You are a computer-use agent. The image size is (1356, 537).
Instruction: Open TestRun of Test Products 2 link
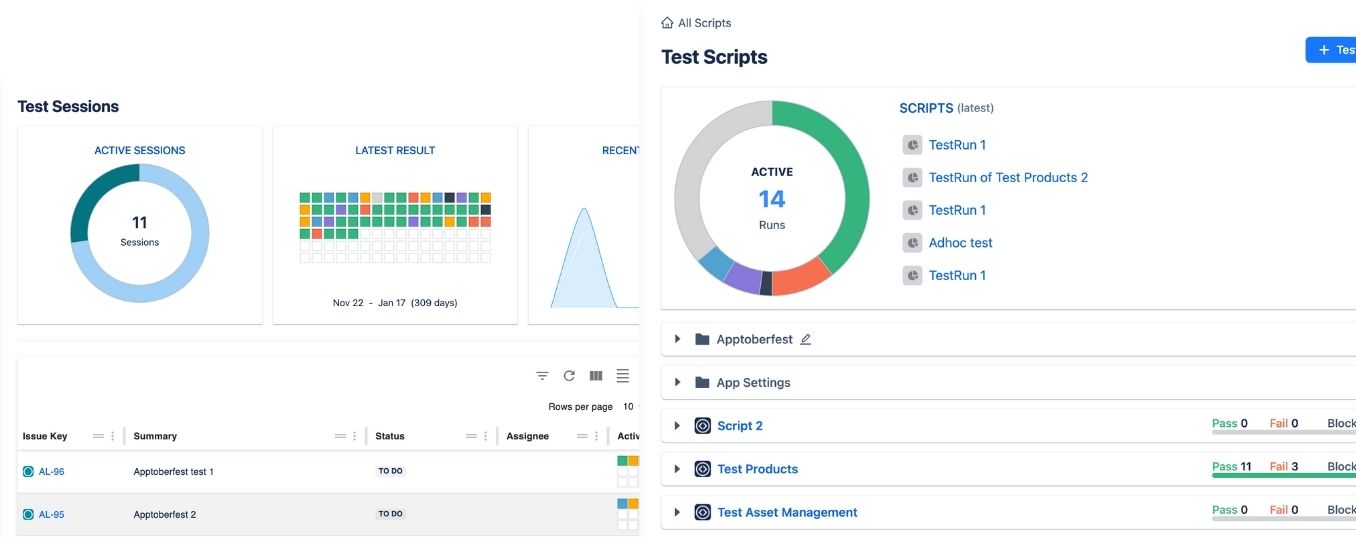click(1008, 178)
